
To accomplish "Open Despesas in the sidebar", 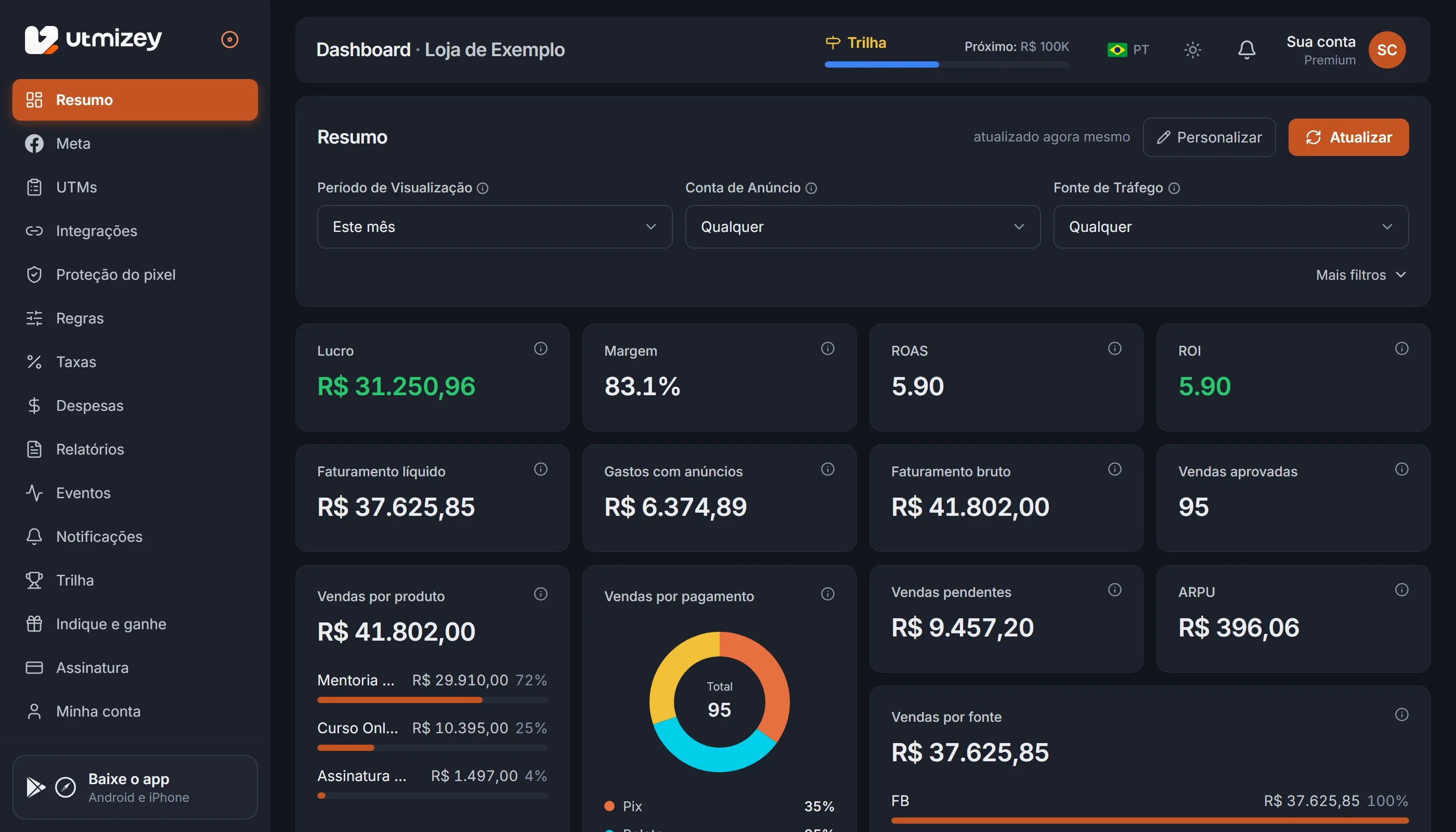I will (135, 406).
